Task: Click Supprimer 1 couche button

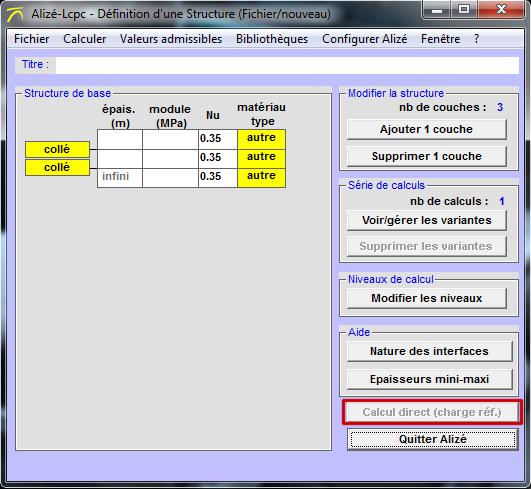Action: (x=427, y=156)
